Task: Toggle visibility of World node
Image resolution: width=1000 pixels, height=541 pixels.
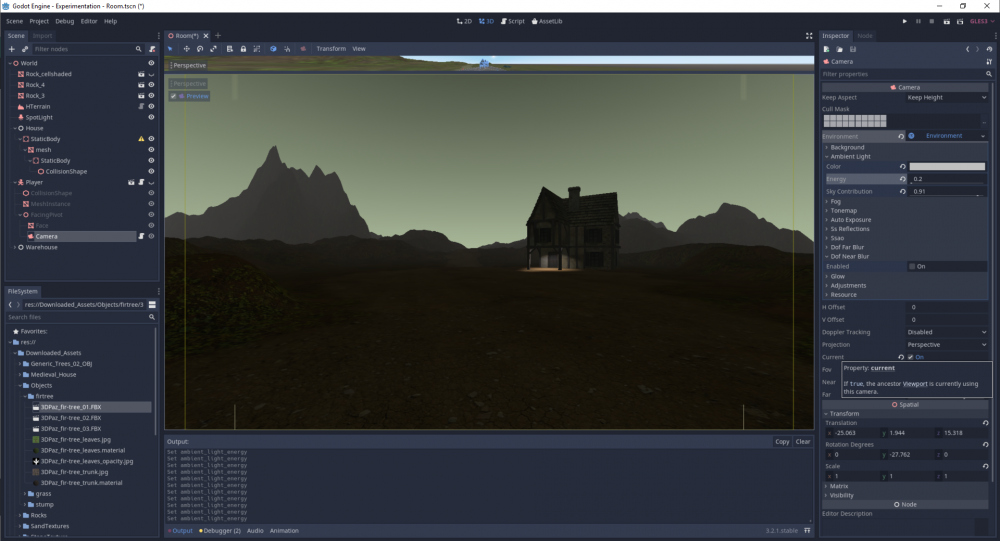Action: (151, 63)
